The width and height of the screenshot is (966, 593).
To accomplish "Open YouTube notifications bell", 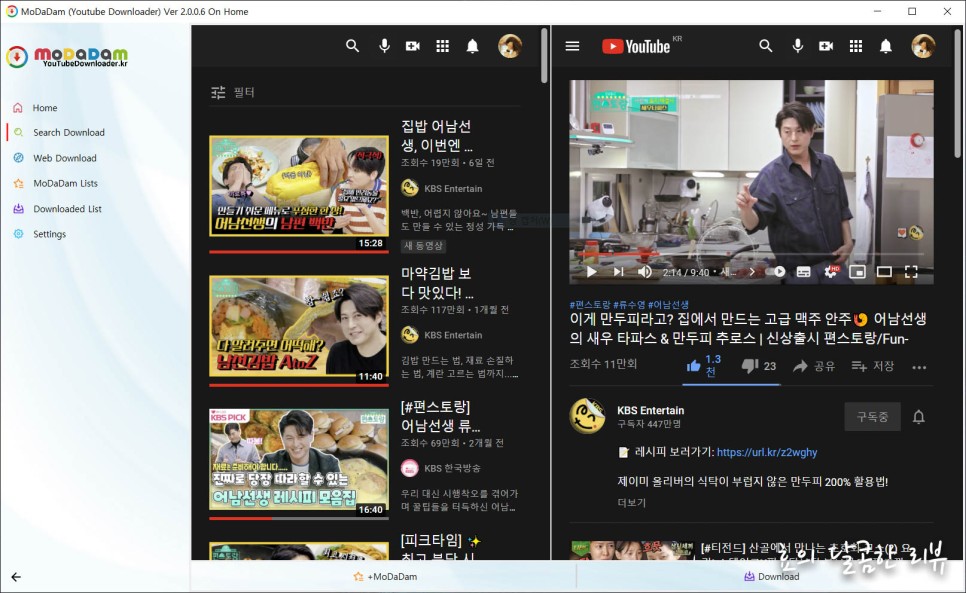I will coord(886,46).
